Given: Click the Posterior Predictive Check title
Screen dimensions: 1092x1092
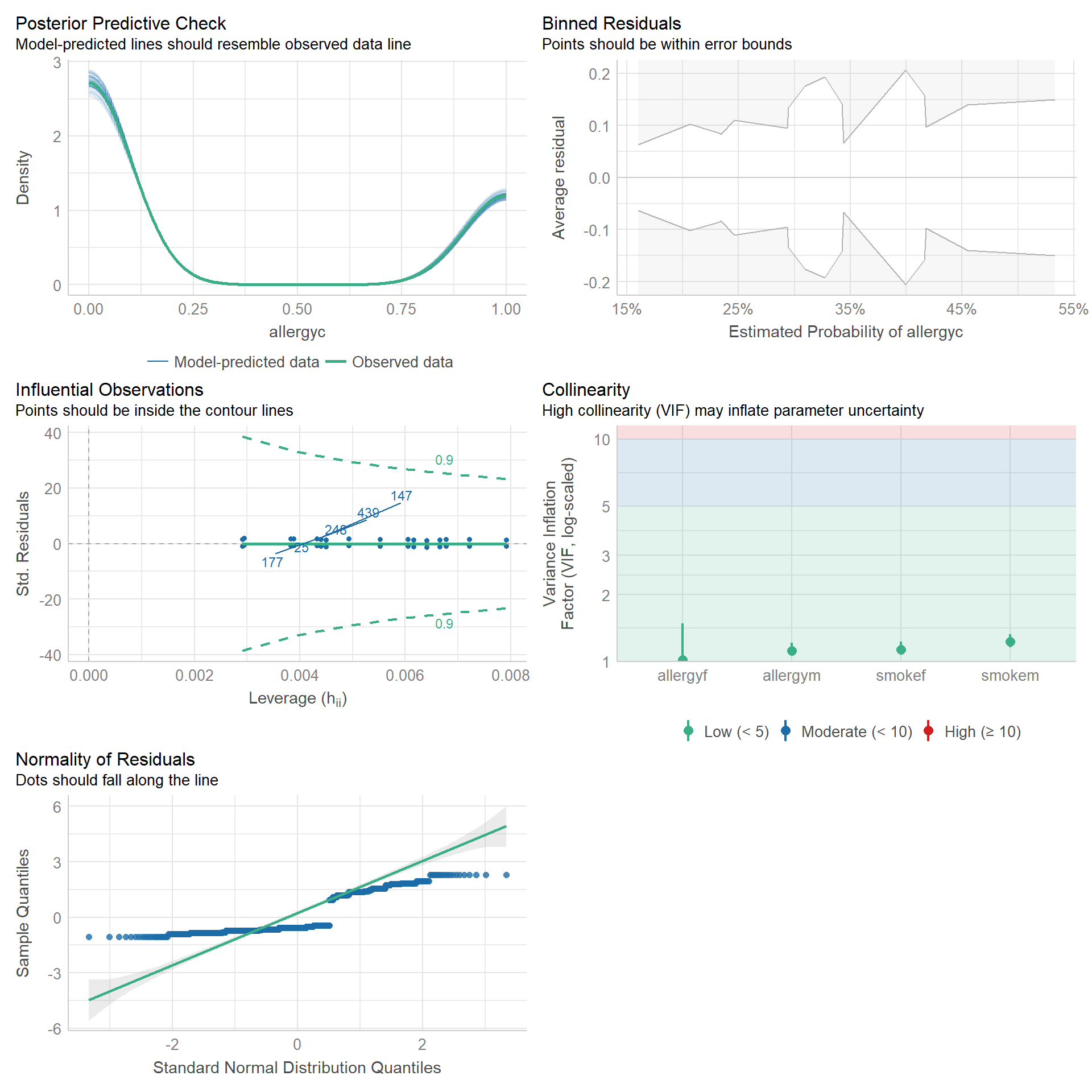Looking at the screenshot, I should (121, 23).
